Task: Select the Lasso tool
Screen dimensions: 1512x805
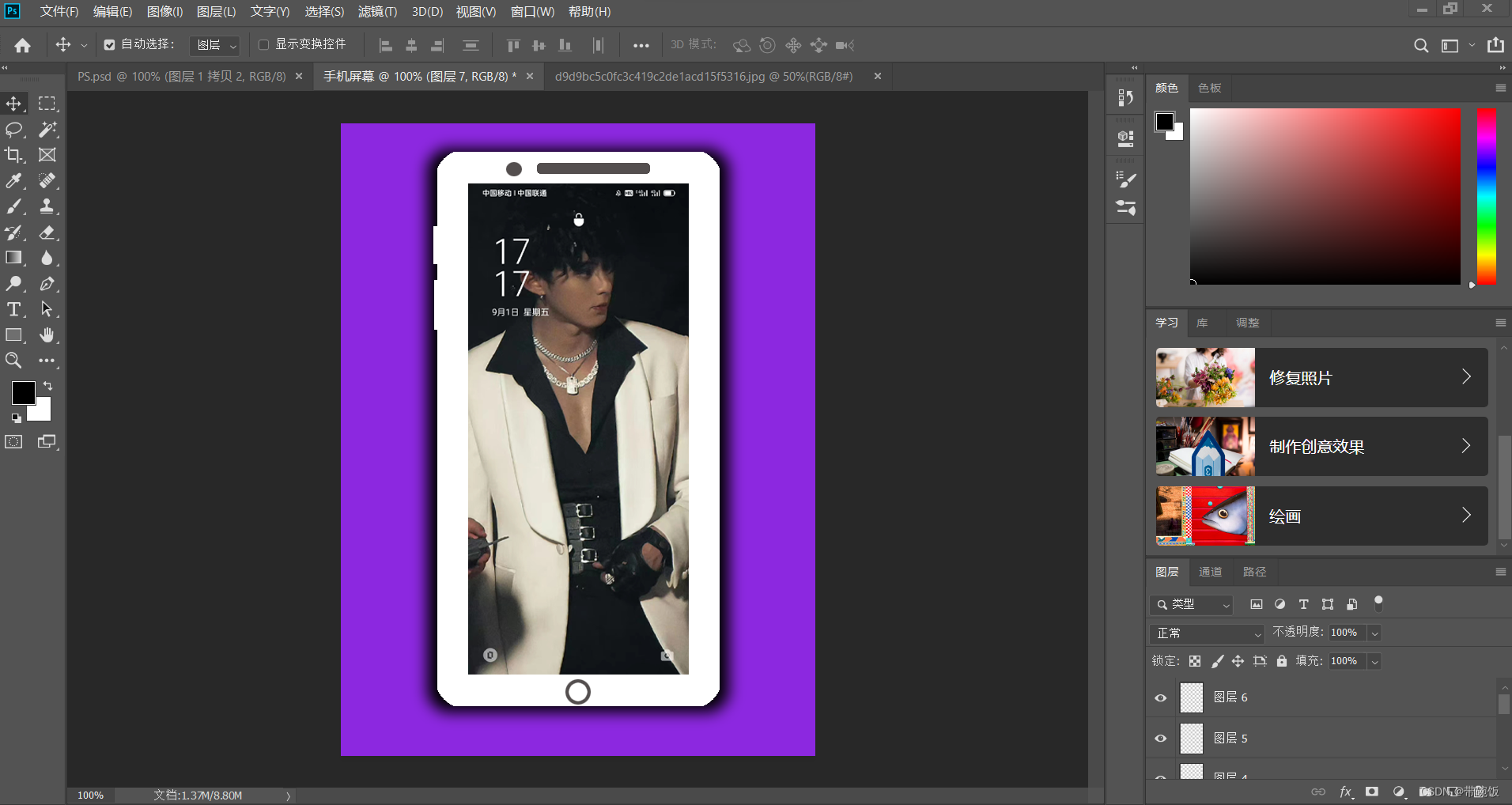Action: pos(14,130)
